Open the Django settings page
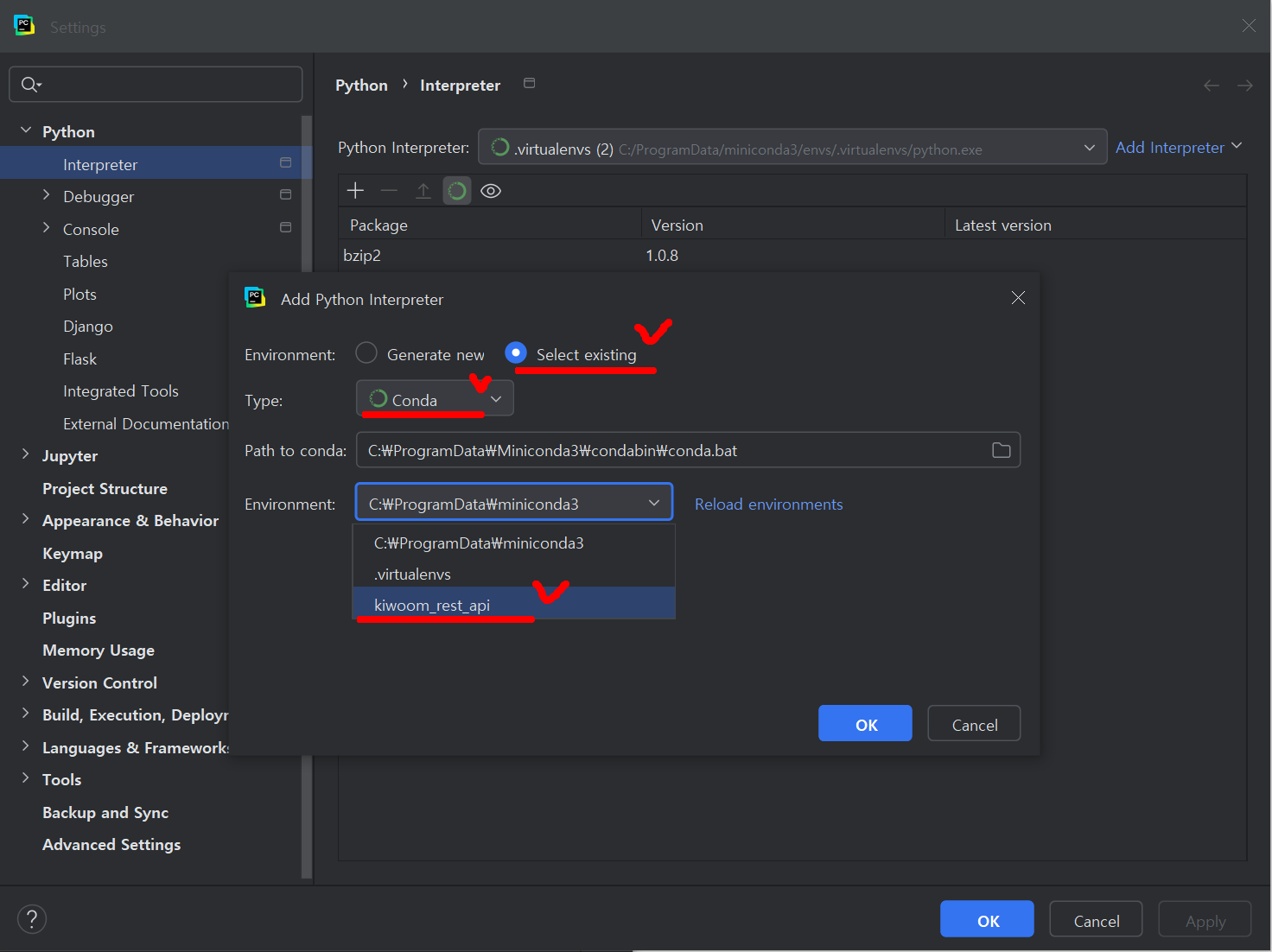Viewport: 1272px width, 952px height. point(88,327)
